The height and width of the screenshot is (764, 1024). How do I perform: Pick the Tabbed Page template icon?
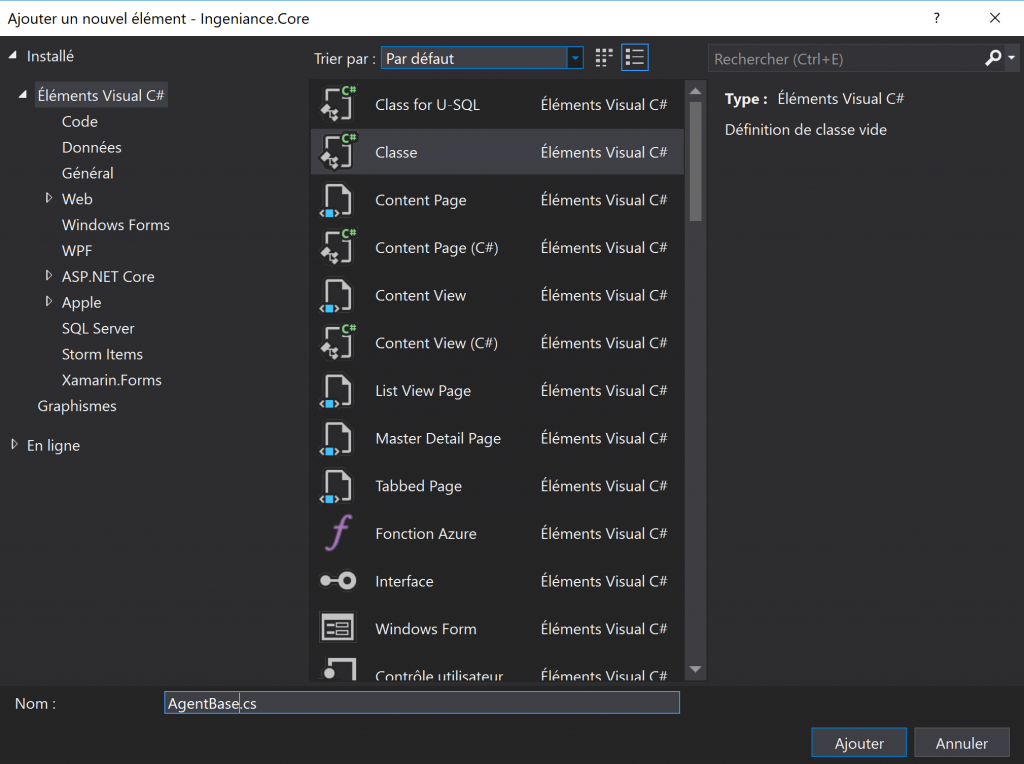336,486
